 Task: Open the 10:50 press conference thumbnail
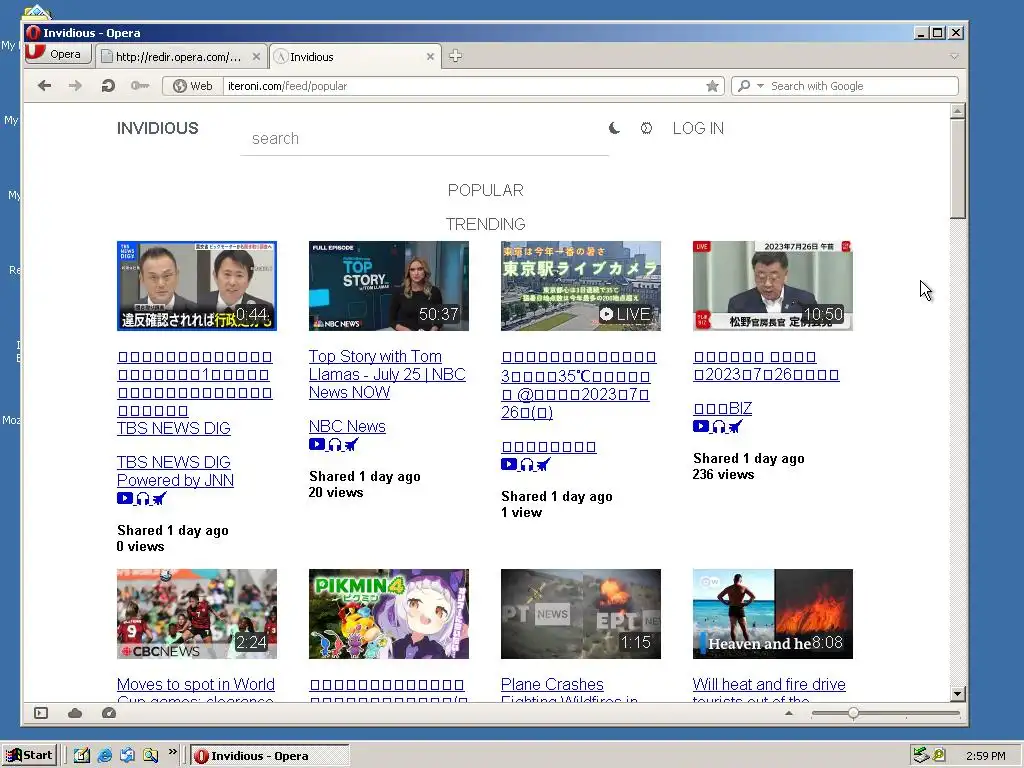pos(773,286)
